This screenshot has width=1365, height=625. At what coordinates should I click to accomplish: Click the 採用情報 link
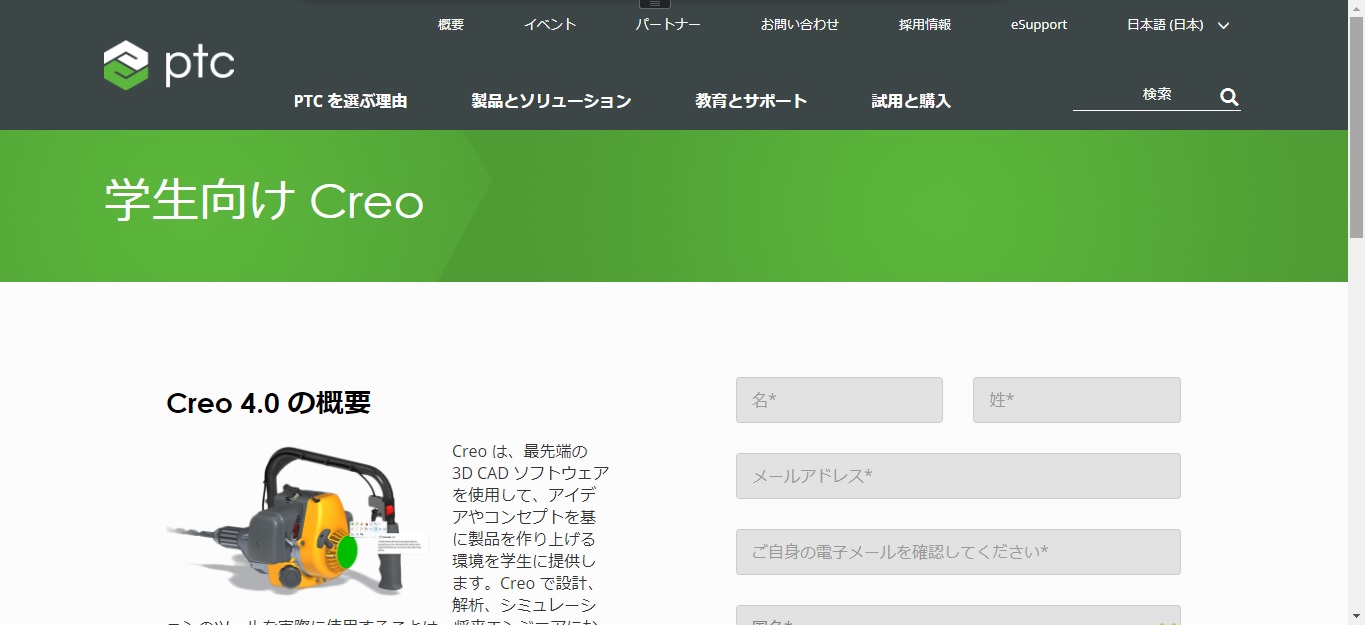pos(924,25)
